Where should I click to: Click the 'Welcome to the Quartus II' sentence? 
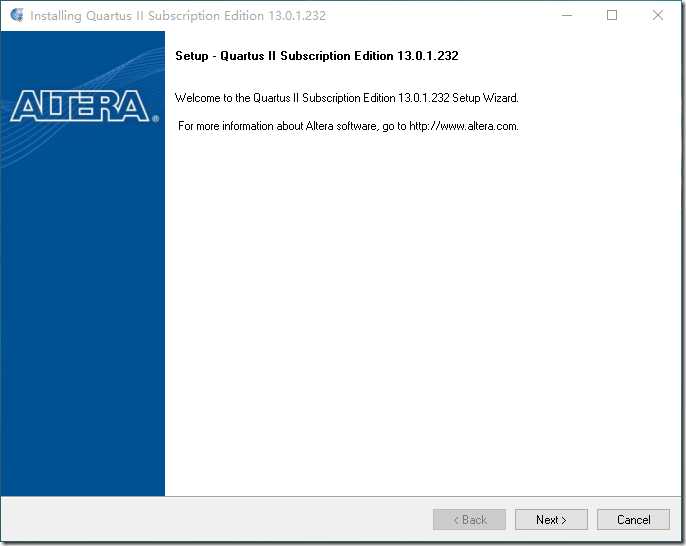click(346, 98)
